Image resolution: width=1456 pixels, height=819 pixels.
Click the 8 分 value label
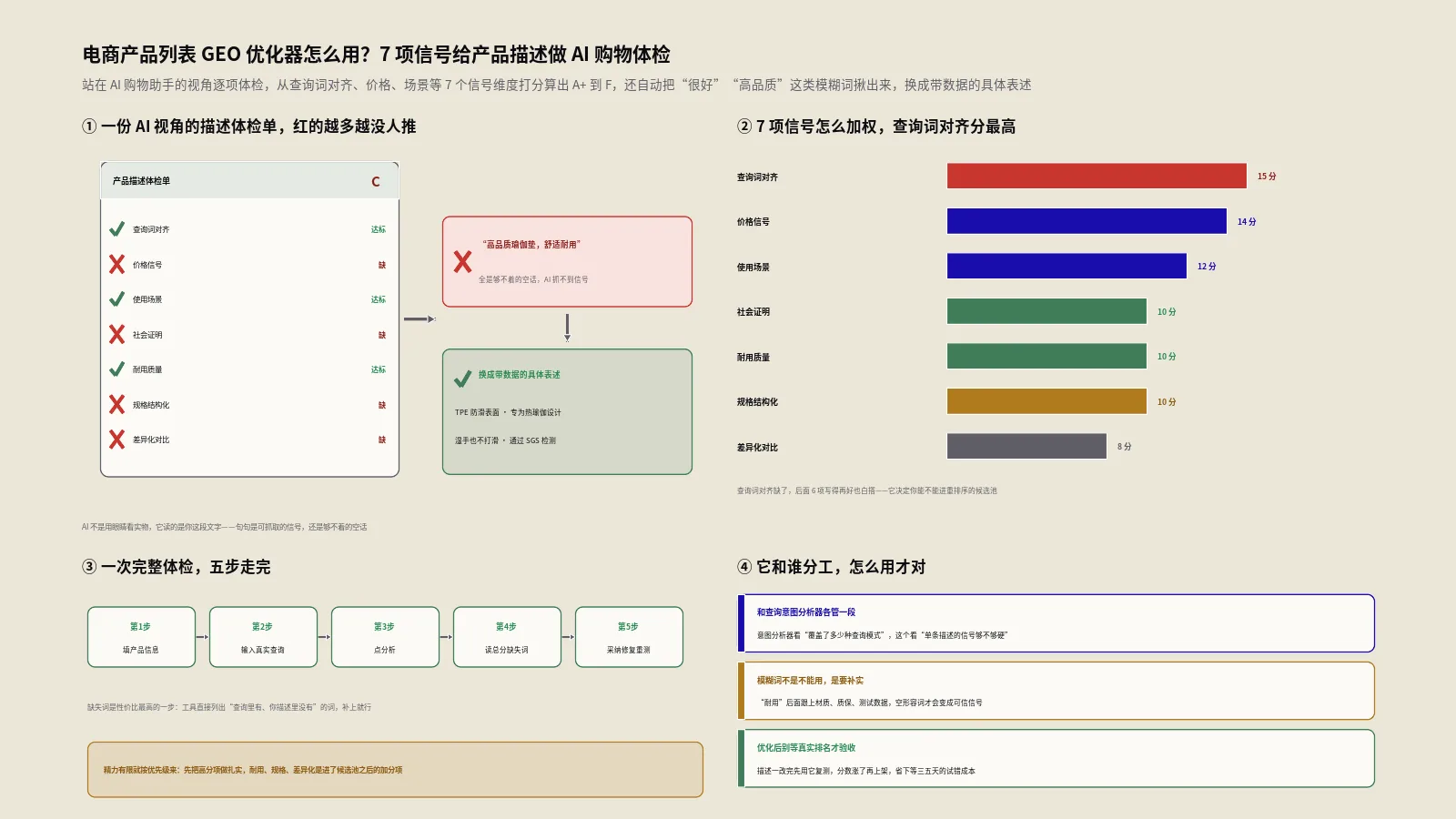1125,447
